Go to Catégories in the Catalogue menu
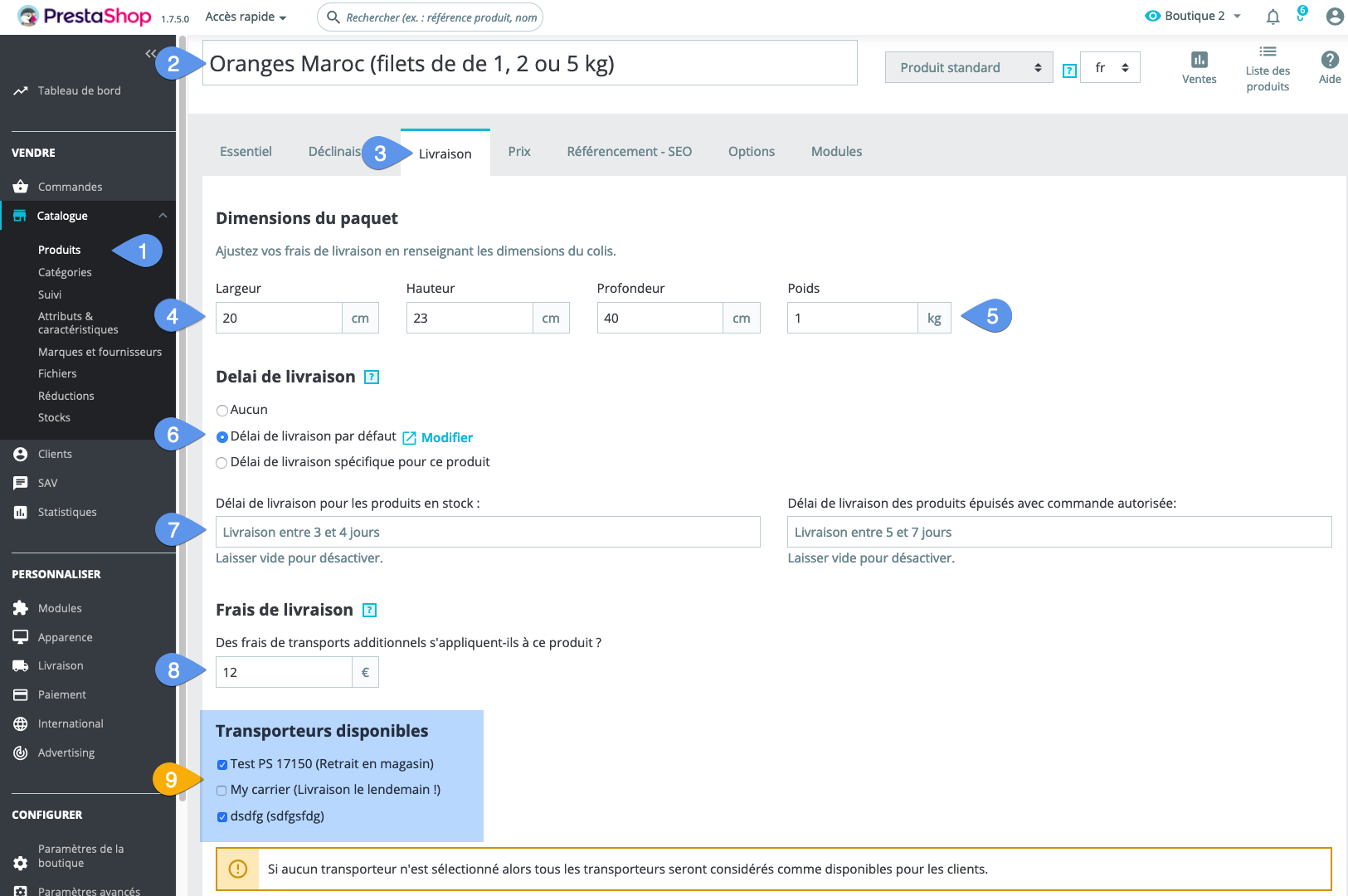This screenshot has width=1348, height=896. 65,273
